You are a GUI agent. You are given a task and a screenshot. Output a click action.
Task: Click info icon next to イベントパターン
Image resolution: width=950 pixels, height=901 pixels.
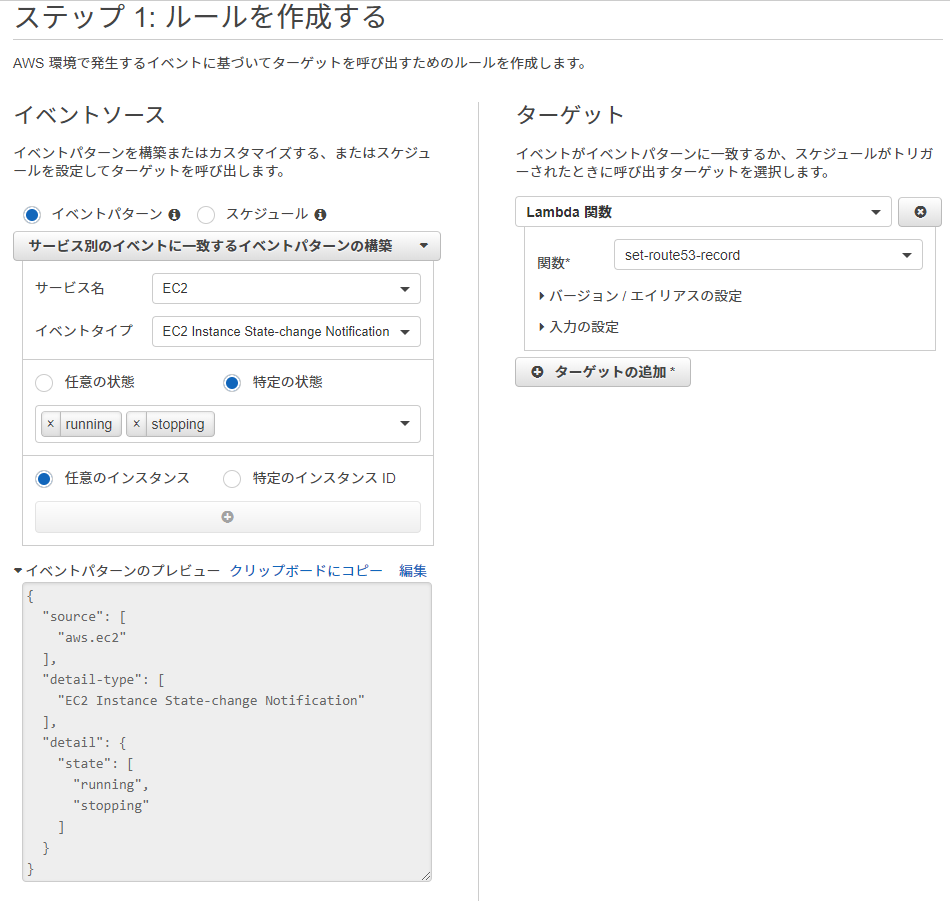pos(174,214)
